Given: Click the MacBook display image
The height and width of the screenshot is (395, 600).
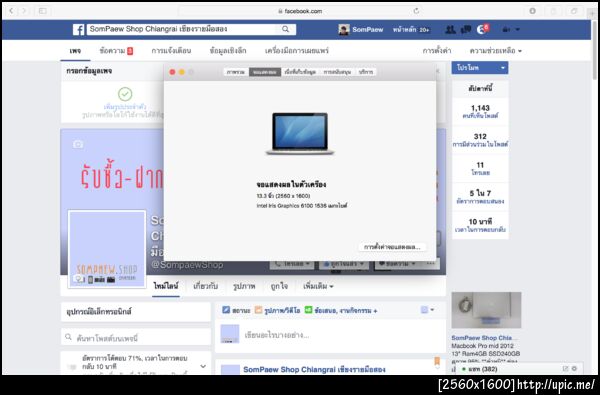Looking at the screenshot, I should 300,134.
